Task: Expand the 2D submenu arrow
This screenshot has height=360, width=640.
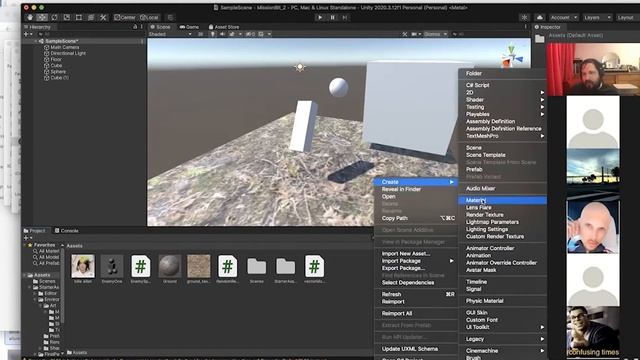Action: pyautogui.click(x=542, y=93)
